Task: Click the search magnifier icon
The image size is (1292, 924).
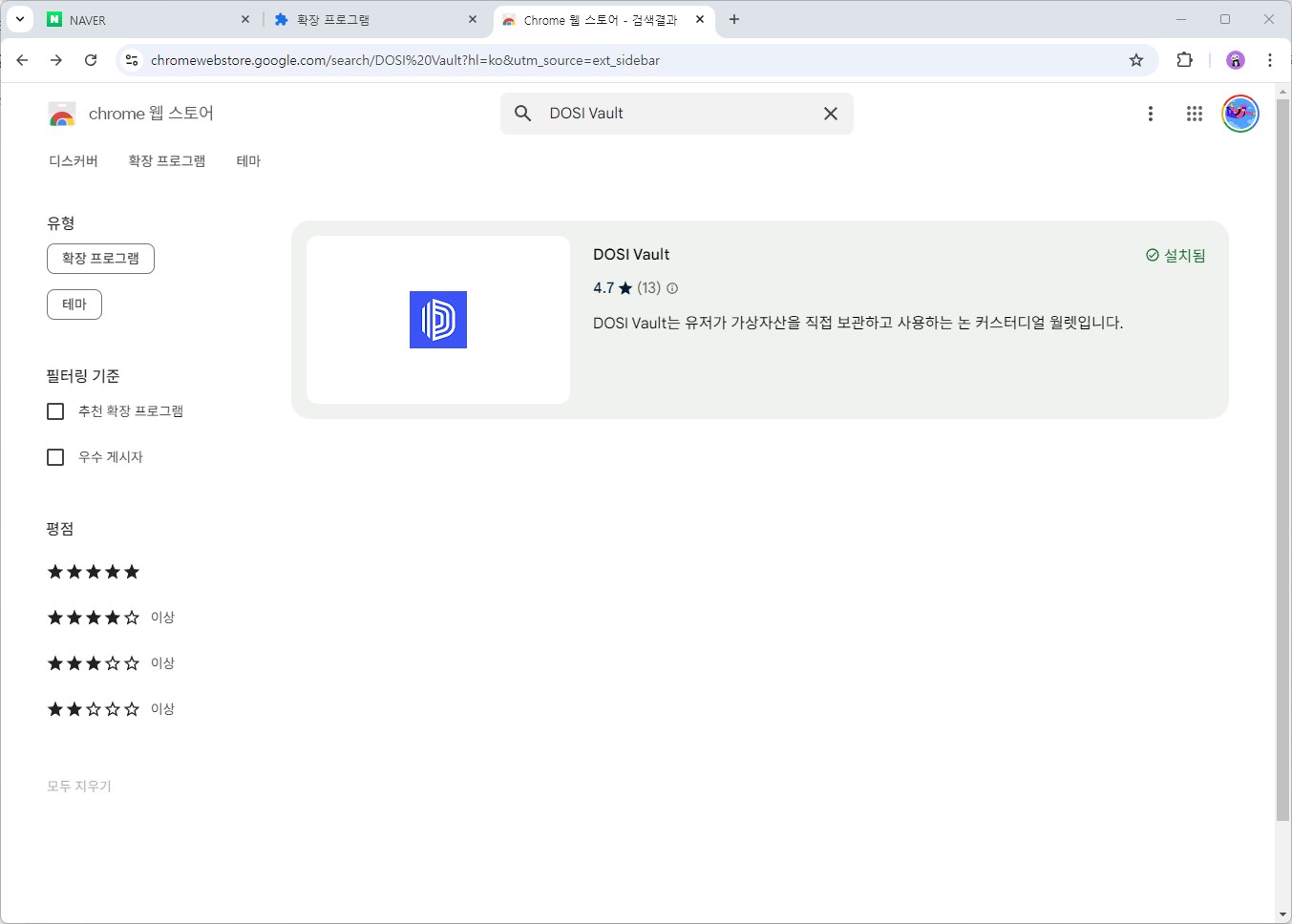Action: click(523, 114)
